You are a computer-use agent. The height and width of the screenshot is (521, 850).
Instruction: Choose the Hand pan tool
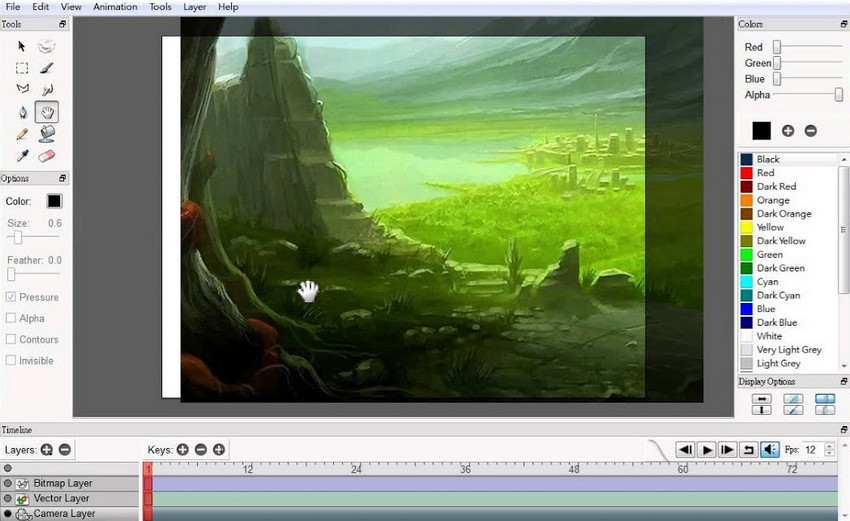(47, 112)
